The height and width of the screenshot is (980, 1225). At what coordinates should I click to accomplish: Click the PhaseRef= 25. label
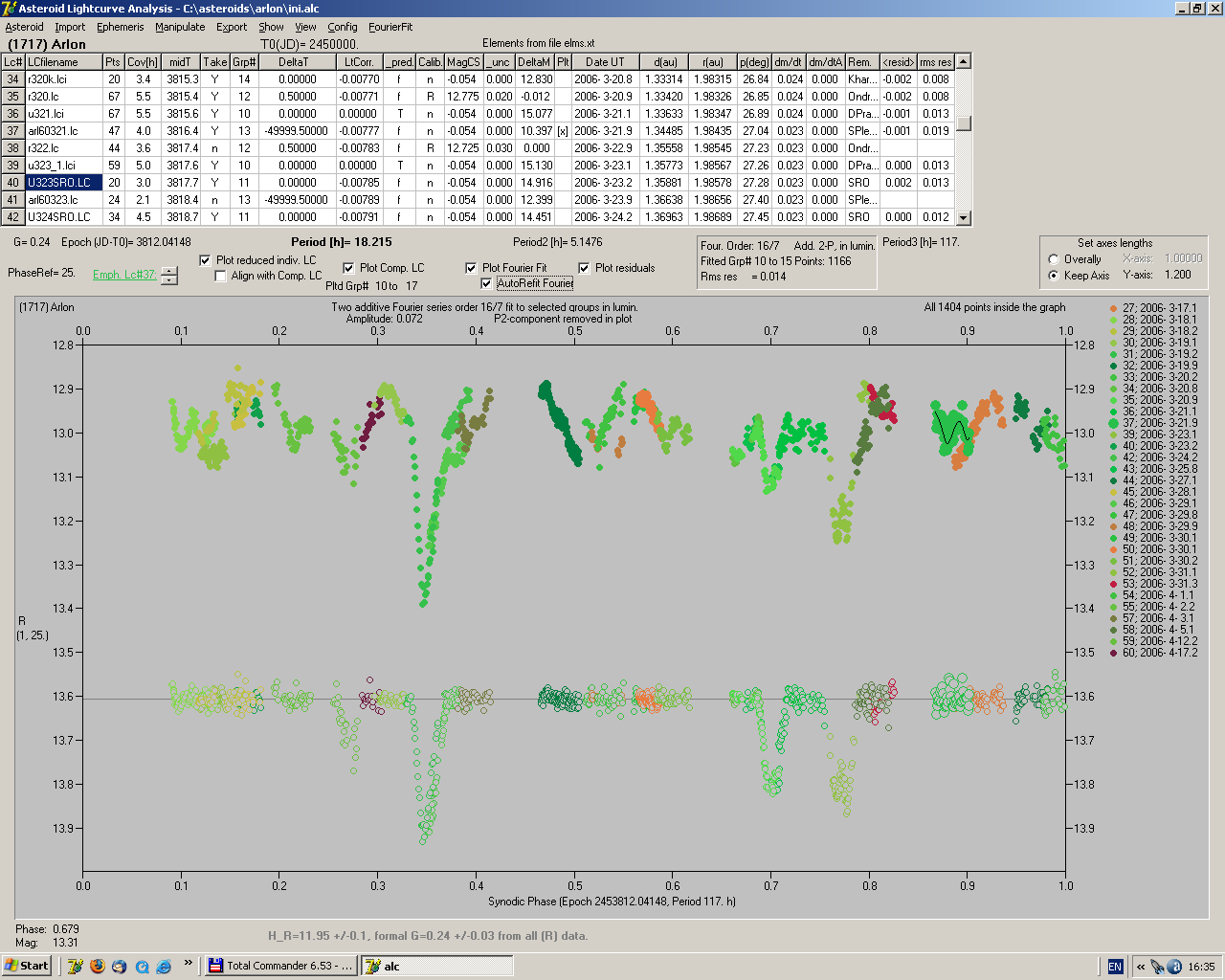pos(41,273)
